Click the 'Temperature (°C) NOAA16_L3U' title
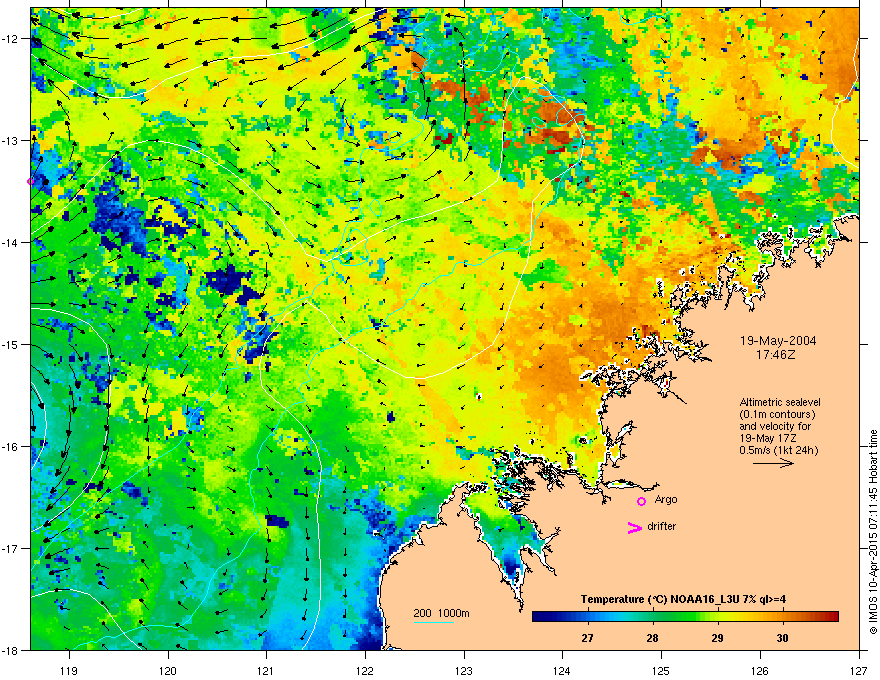Viewport: 880px width, 680px height. pos(654,599)
